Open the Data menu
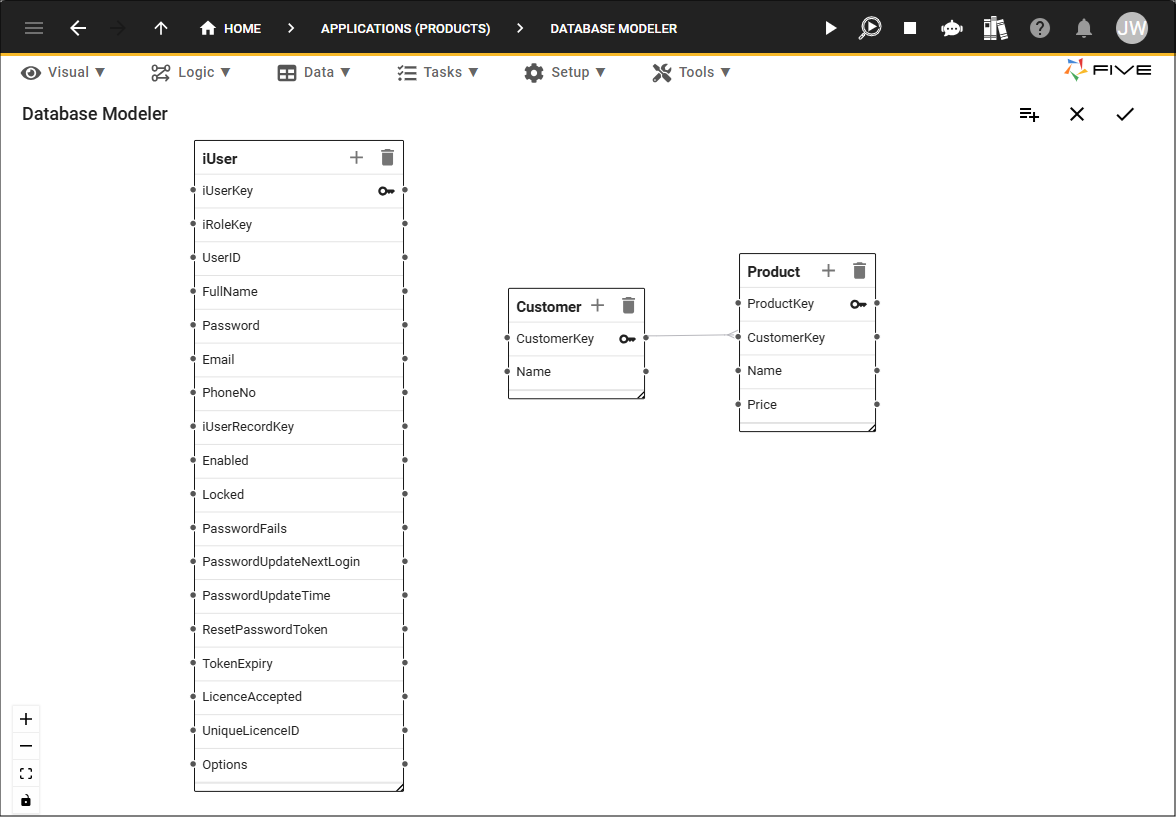The width and height of the screenshot is (1176, 817). 314,72
